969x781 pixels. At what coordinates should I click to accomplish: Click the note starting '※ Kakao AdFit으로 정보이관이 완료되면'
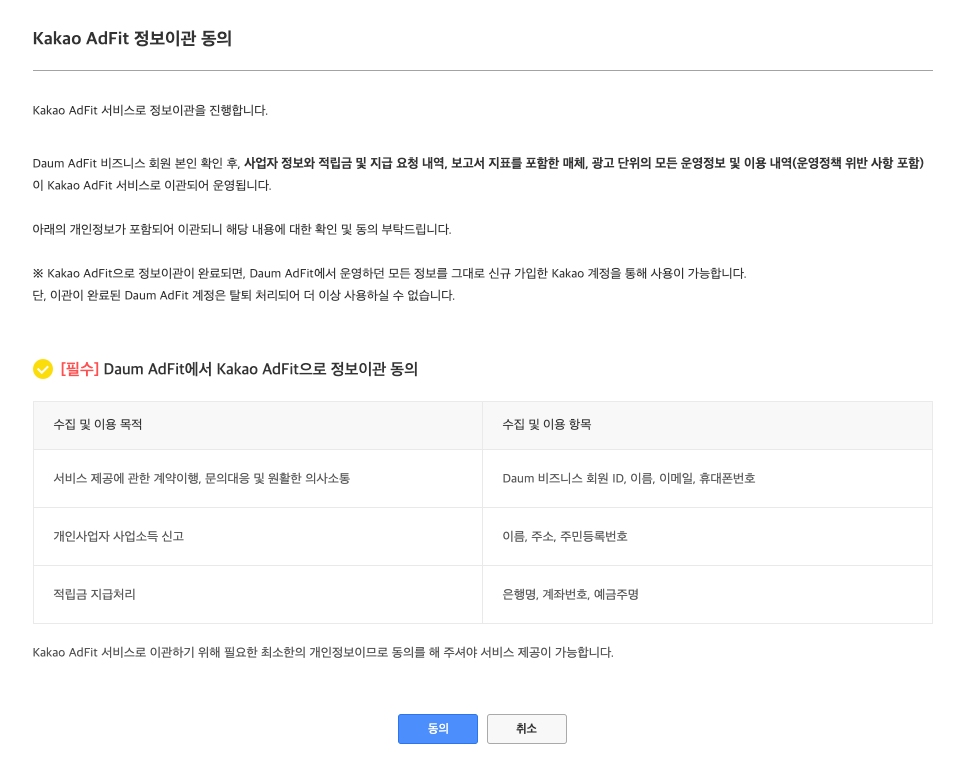pos(389,273)
